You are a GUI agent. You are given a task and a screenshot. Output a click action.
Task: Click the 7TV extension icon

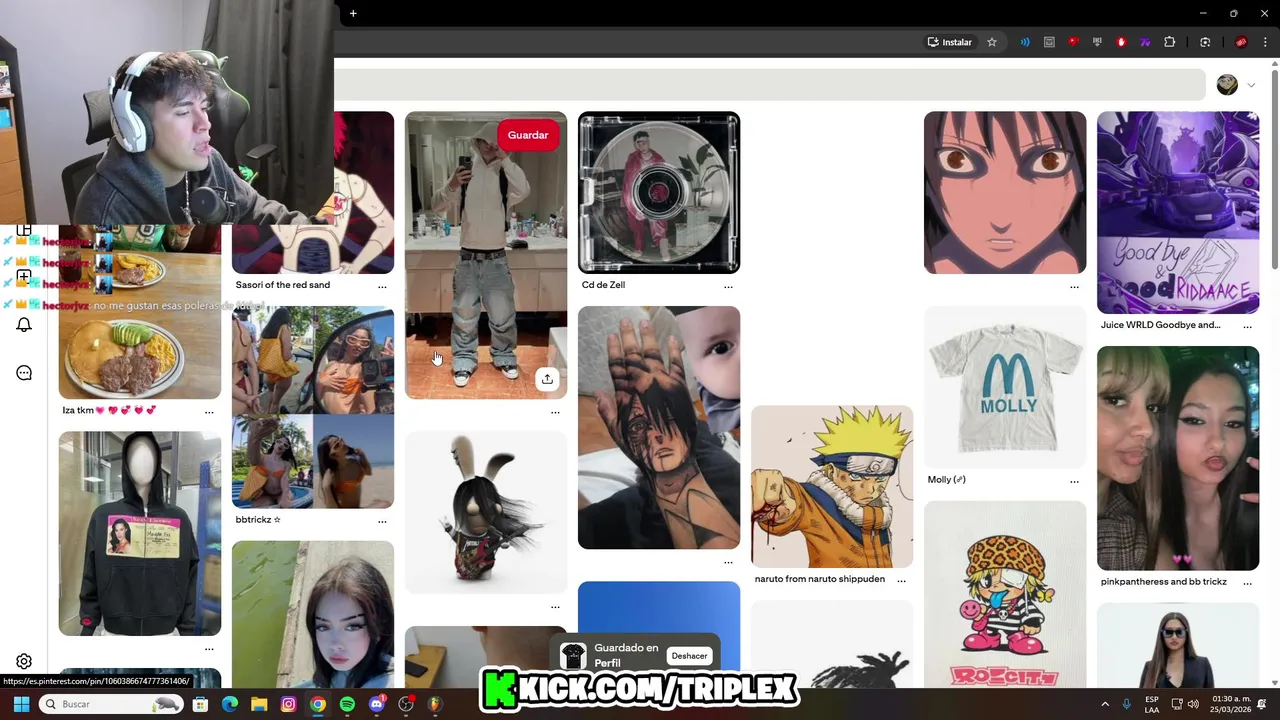click(1145, 42)
